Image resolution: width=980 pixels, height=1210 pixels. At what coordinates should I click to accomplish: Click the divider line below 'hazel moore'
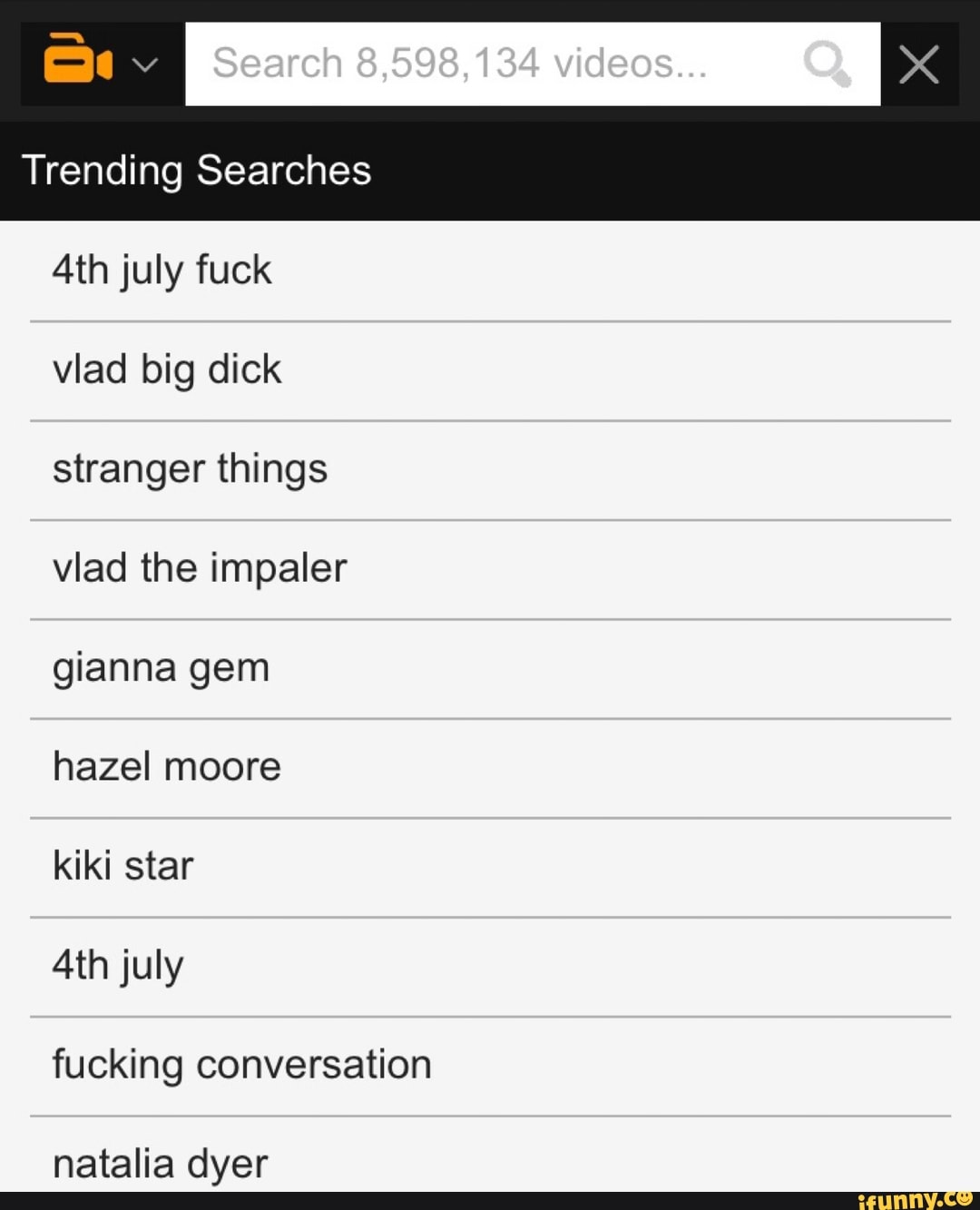(490, 818)
